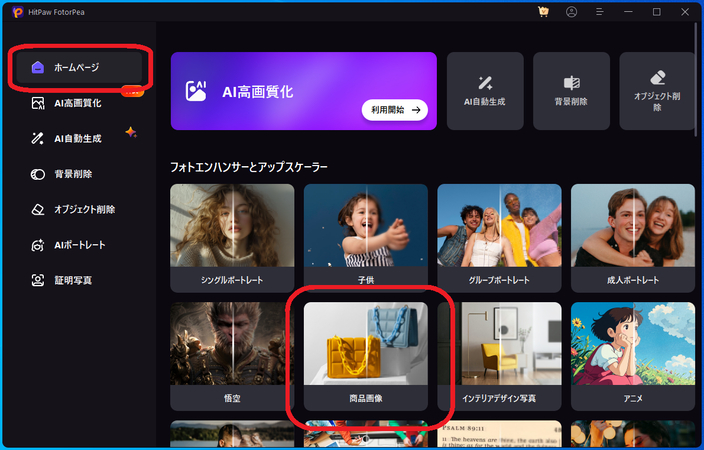Click the wand icon on AI自動生成 card
Viewport: 704px width, 450px height.
coord(485,83)
